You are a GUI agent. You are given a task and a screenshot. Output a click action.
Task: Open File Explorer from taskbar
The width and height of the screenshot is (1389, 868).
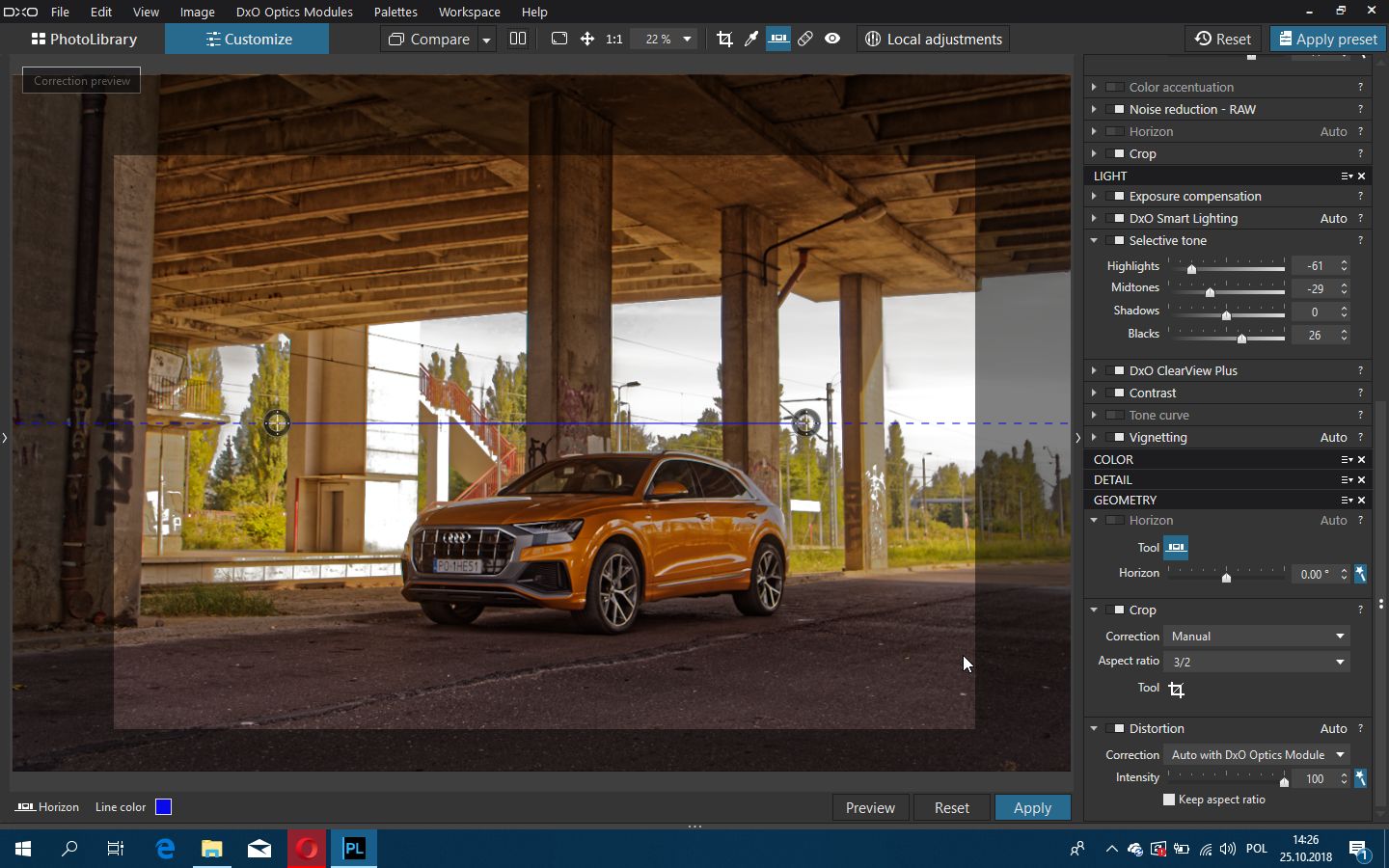(x=212, y=849)
